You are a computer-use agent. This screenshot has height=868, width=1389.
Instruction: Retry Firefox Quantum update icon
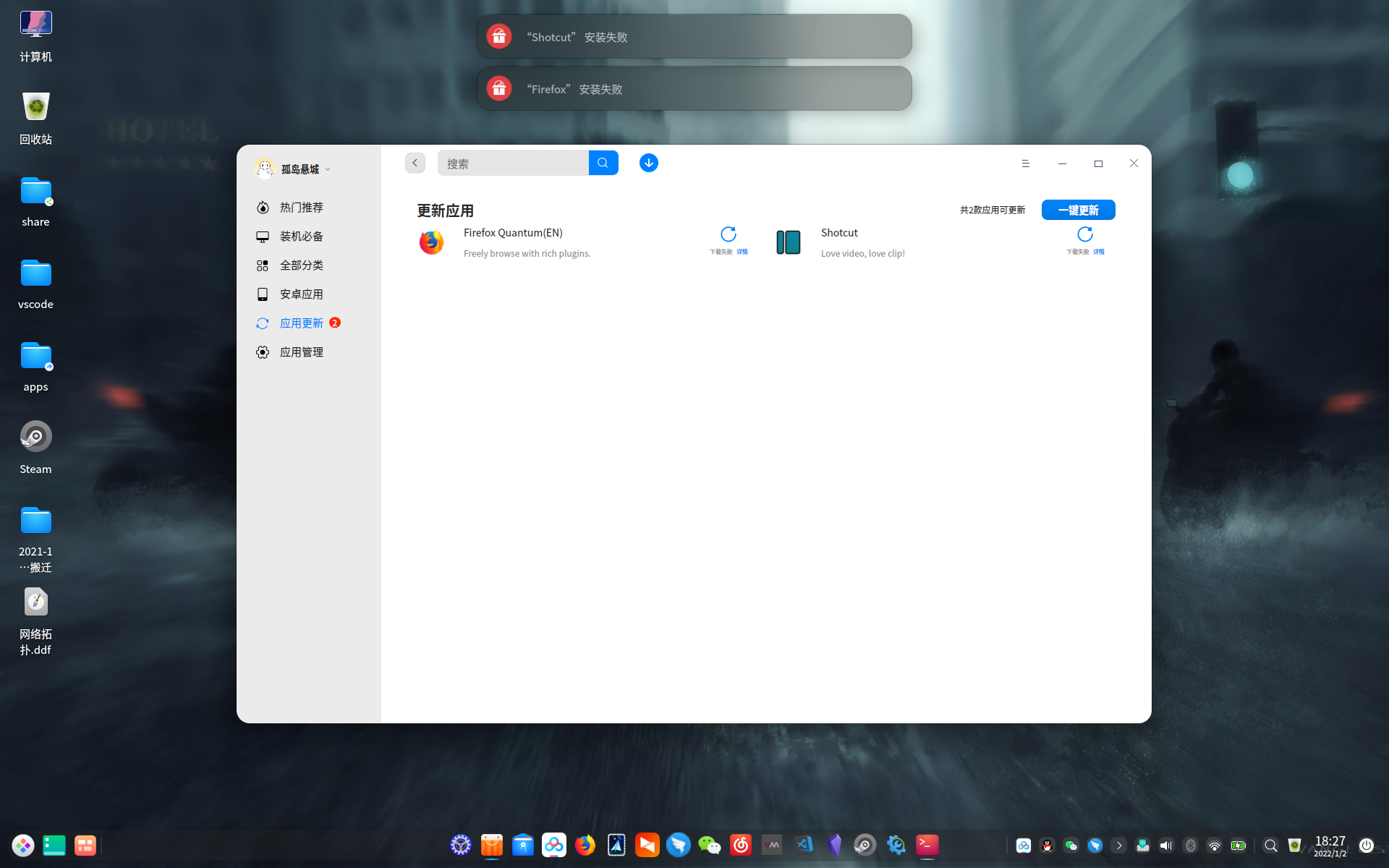[728, 234]
